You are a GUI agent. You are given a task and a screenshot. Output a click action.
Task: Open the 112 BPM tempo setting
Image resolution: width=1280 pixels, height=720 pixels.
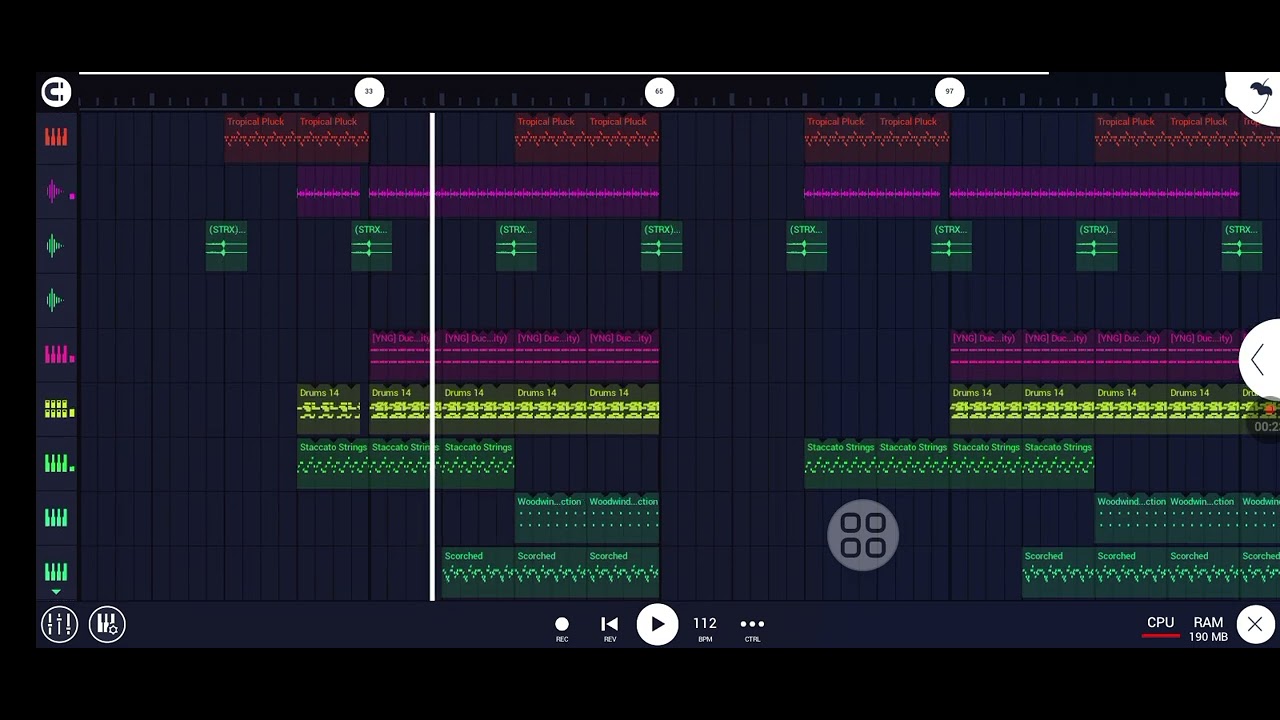pos(705,627)
